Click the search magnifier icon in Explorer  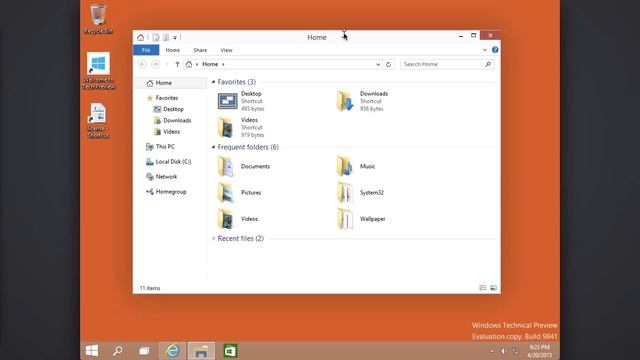(x=488, y=64)
